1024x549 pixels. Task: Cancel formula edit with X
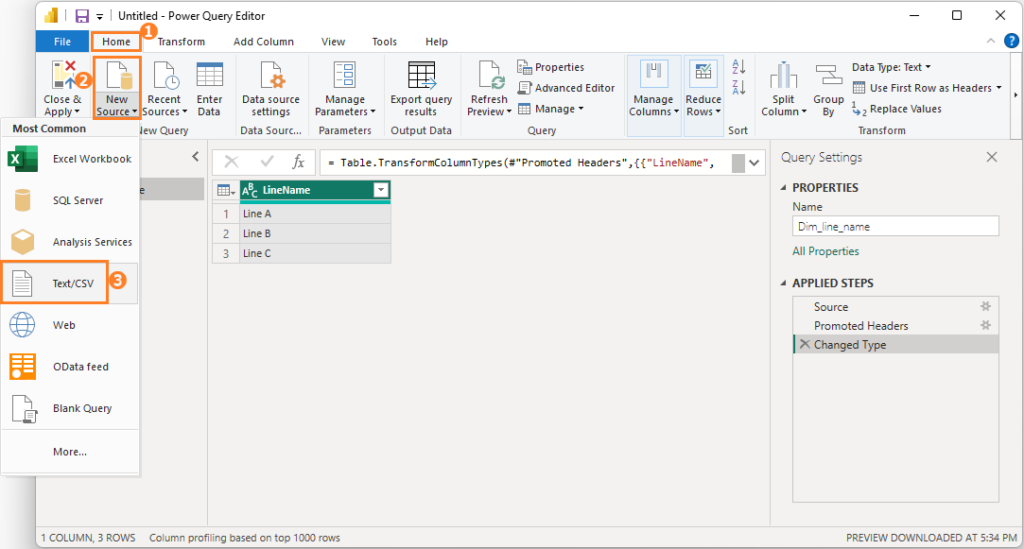(x=232, y=162)
